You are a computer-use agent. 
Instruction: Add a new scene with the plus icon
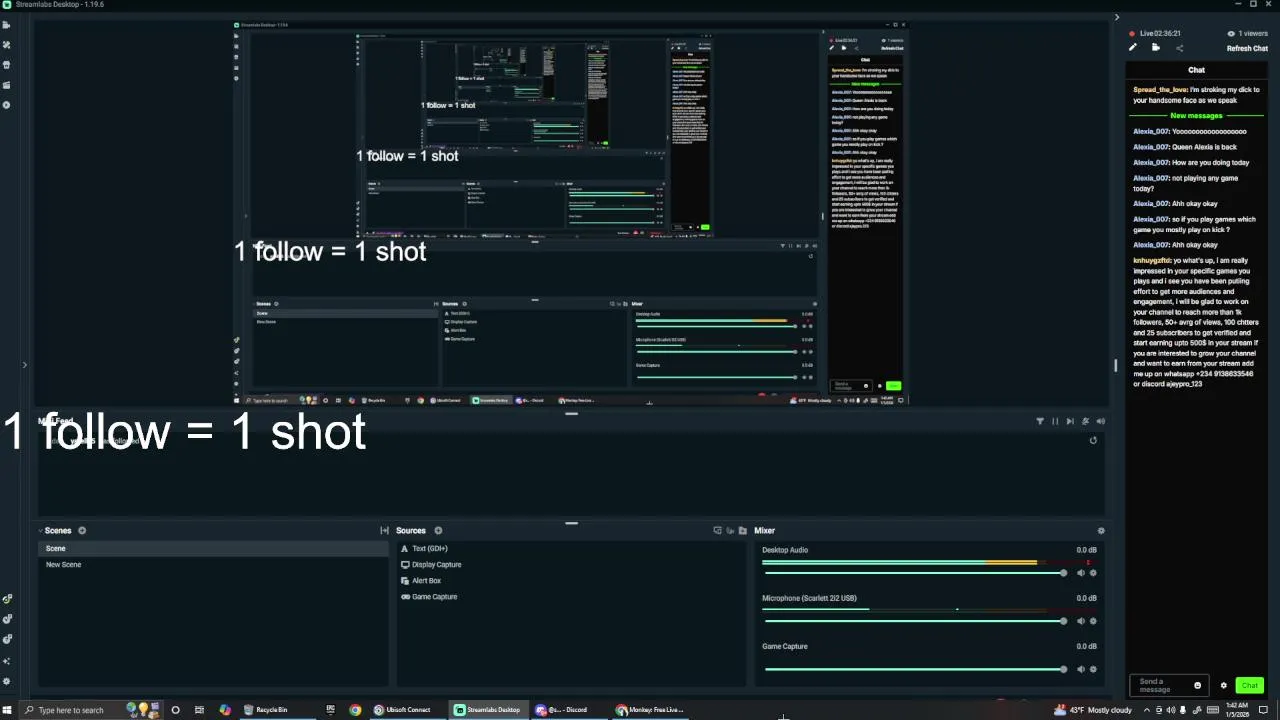[x=82, y=531]
